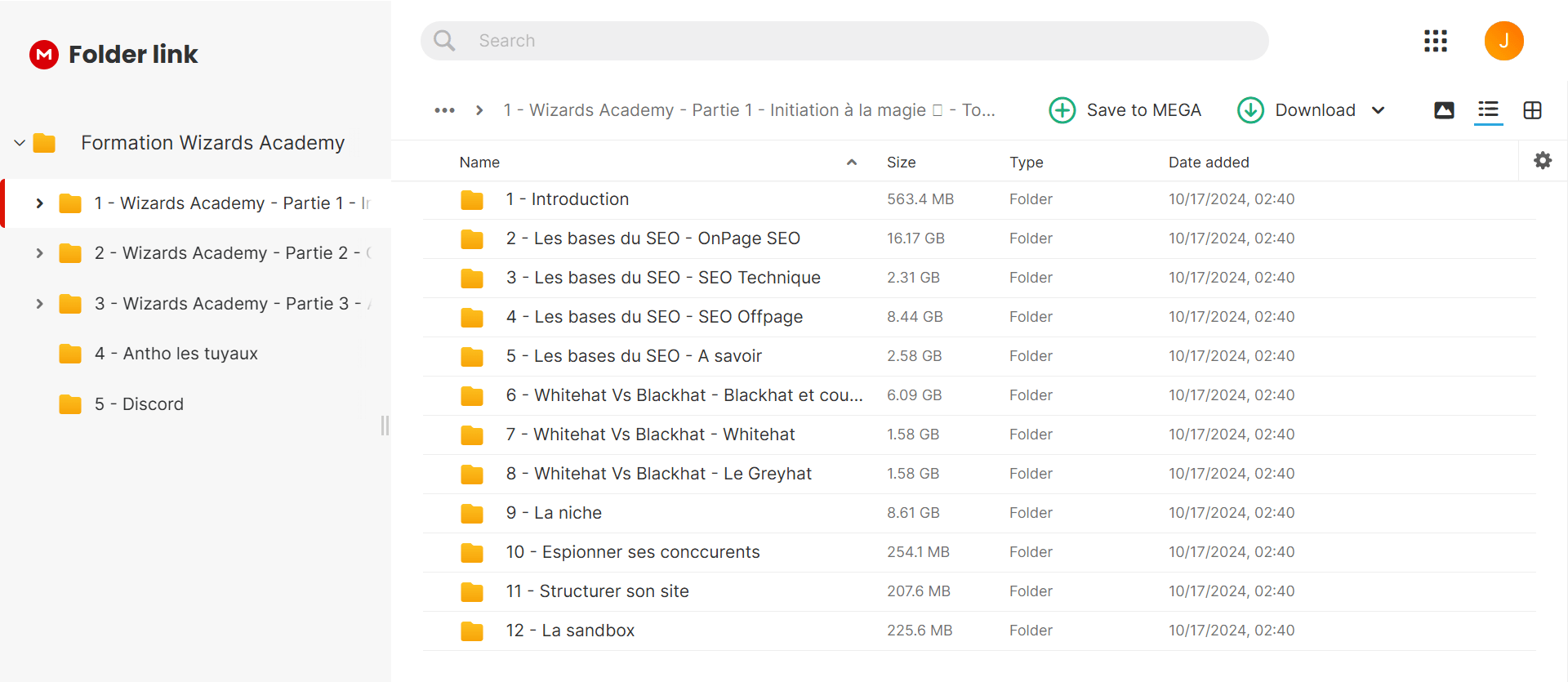
Task: Open the column settings gear icon
Action: (x=1543, y=161)
